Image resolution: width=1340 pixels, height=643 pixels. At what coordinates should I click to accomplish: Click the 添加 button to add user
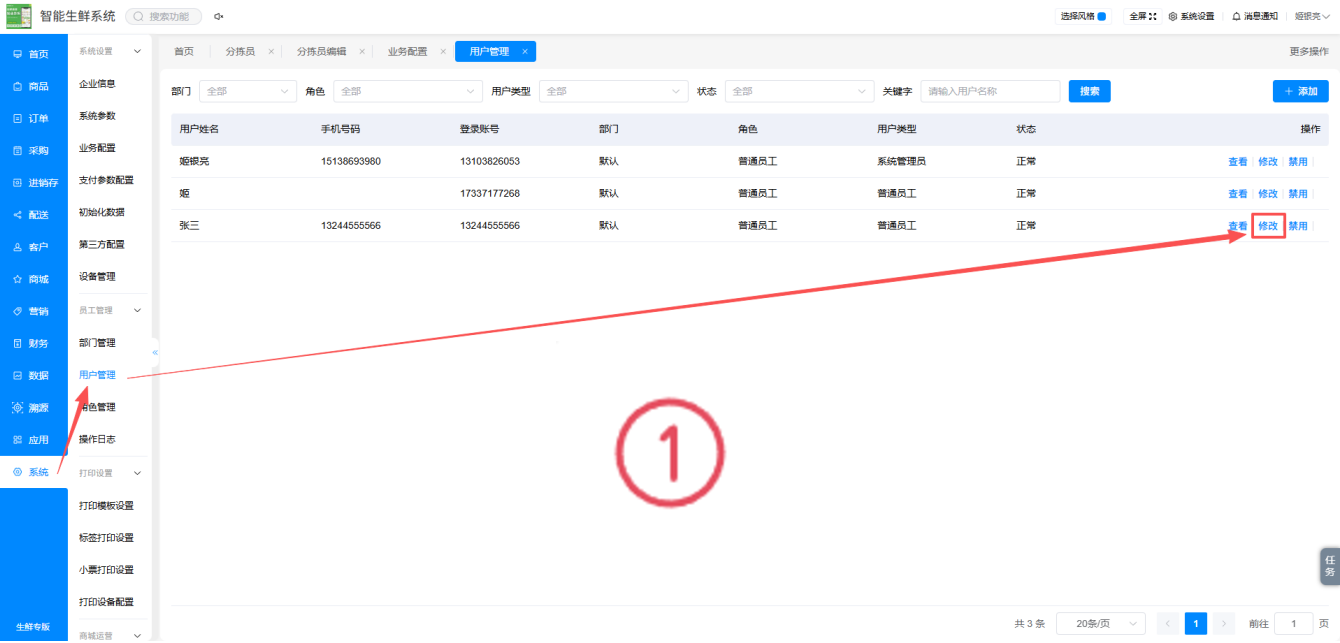click(1301, 91)
